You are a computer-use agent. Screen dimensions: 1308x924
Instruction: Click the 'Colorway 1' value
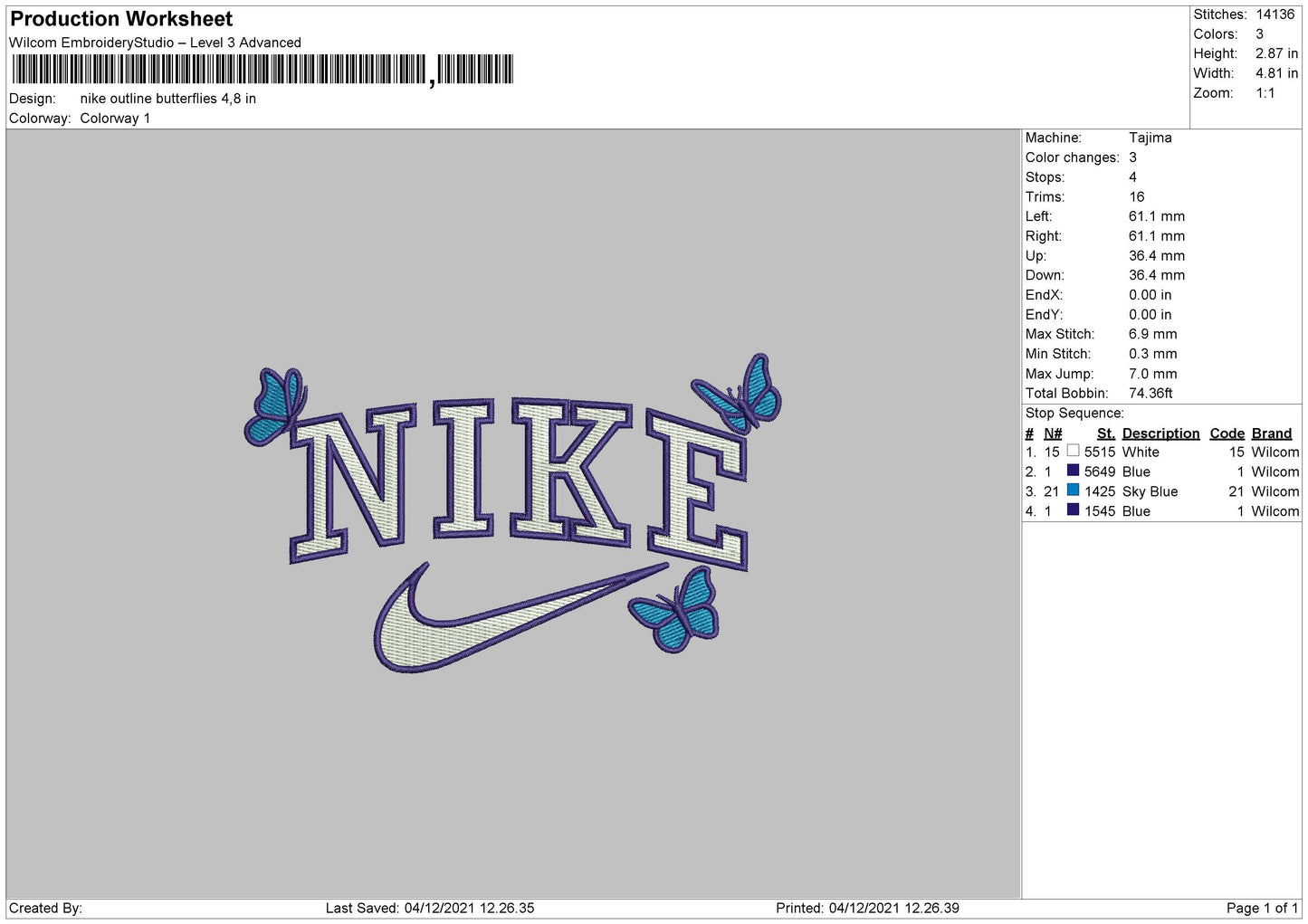(115, 119)
